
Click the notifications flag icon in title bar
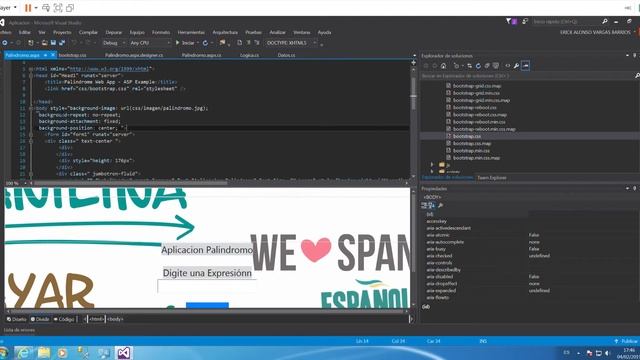[509, 21]
